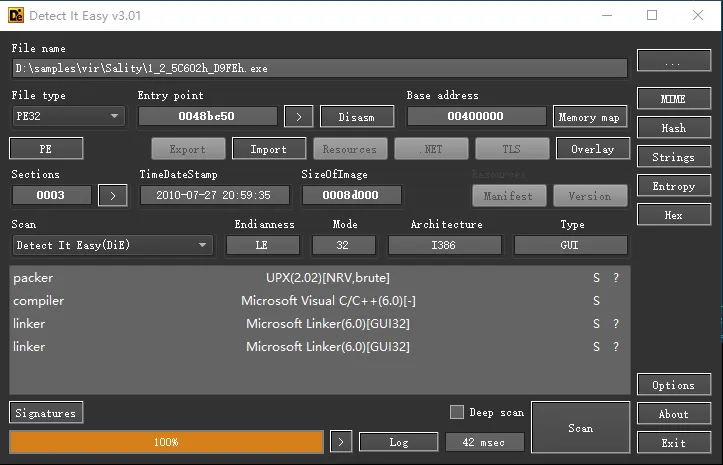Open entry point details arrow button
This screenshot has height=465, width=723.
(298, 117)
